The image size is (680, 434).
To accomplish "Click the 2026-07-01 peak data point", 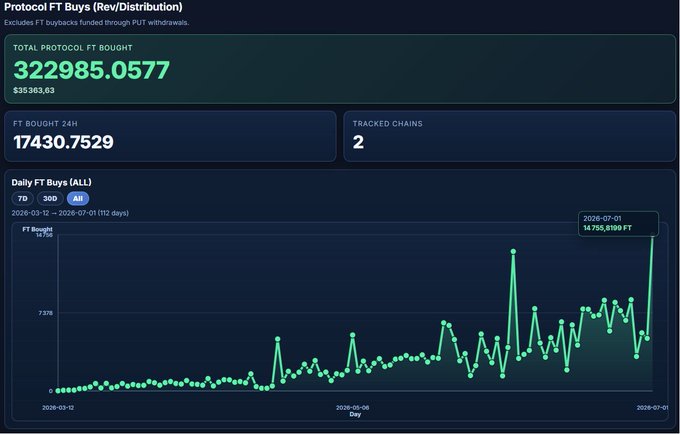I will pos(652,235).
